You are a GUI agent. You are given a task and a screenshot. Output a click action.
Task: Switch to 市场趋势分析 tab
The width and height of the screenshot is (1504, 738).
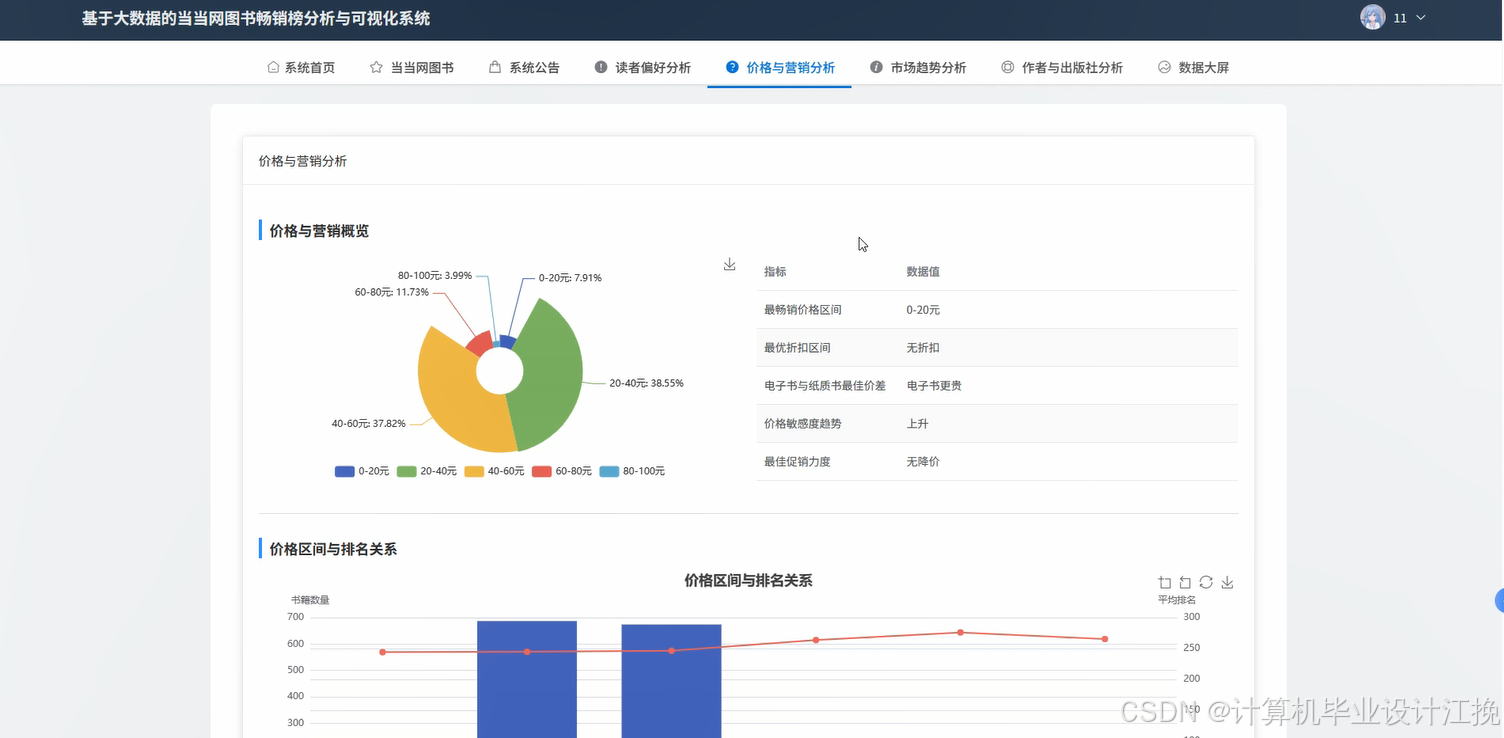click(918, 67)
